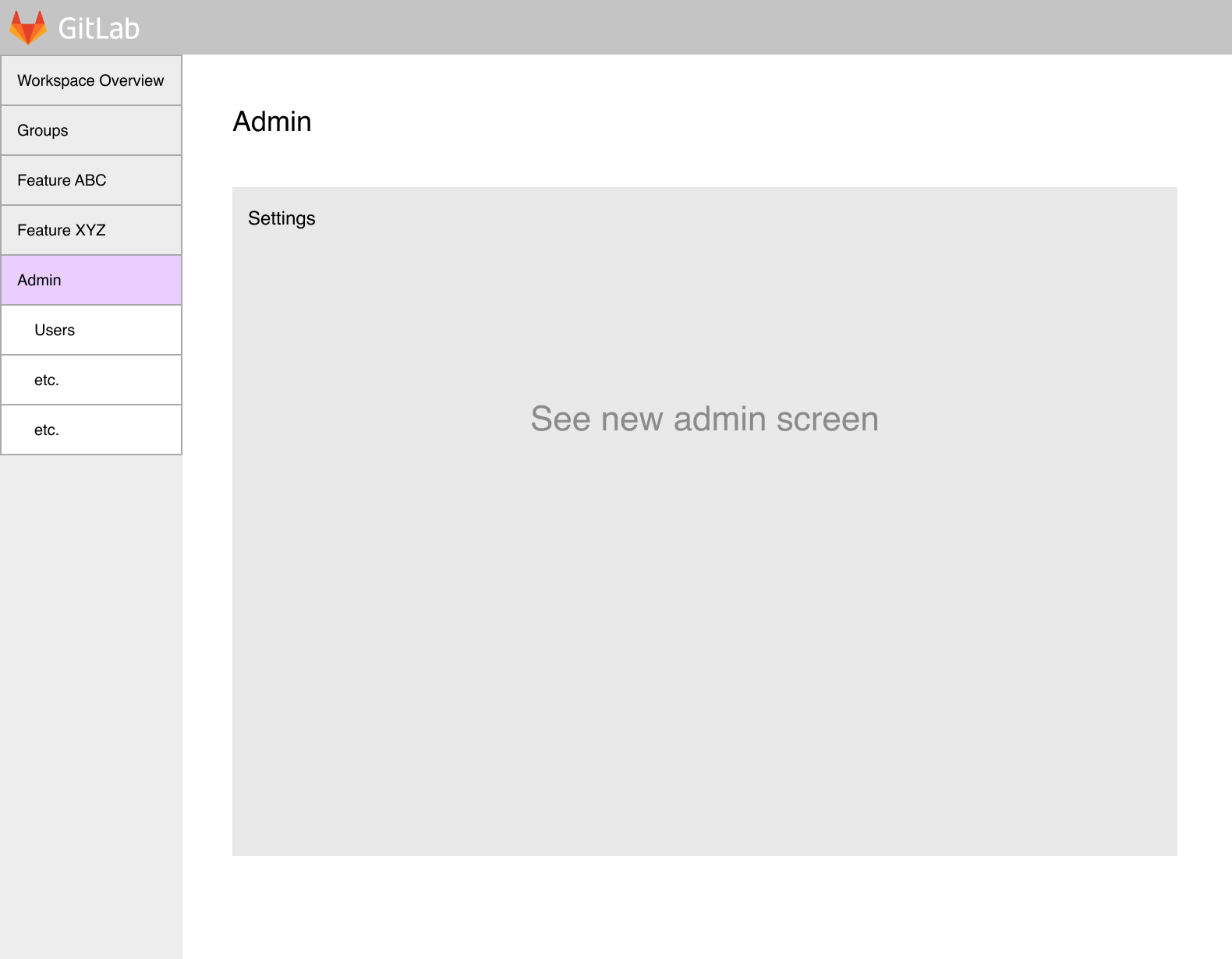Click the 'See new admin screen' placeholder text
The image size is (1232, 959).
pos(705,419)
